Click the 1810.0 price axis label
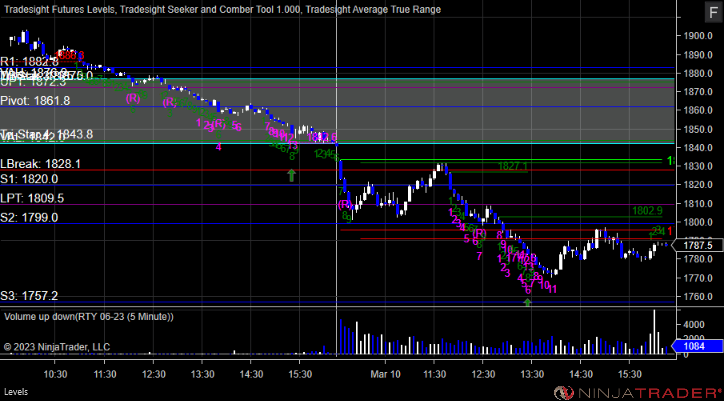Image resolution: width=724 pixels, height=401 pixels. (697, 204)
